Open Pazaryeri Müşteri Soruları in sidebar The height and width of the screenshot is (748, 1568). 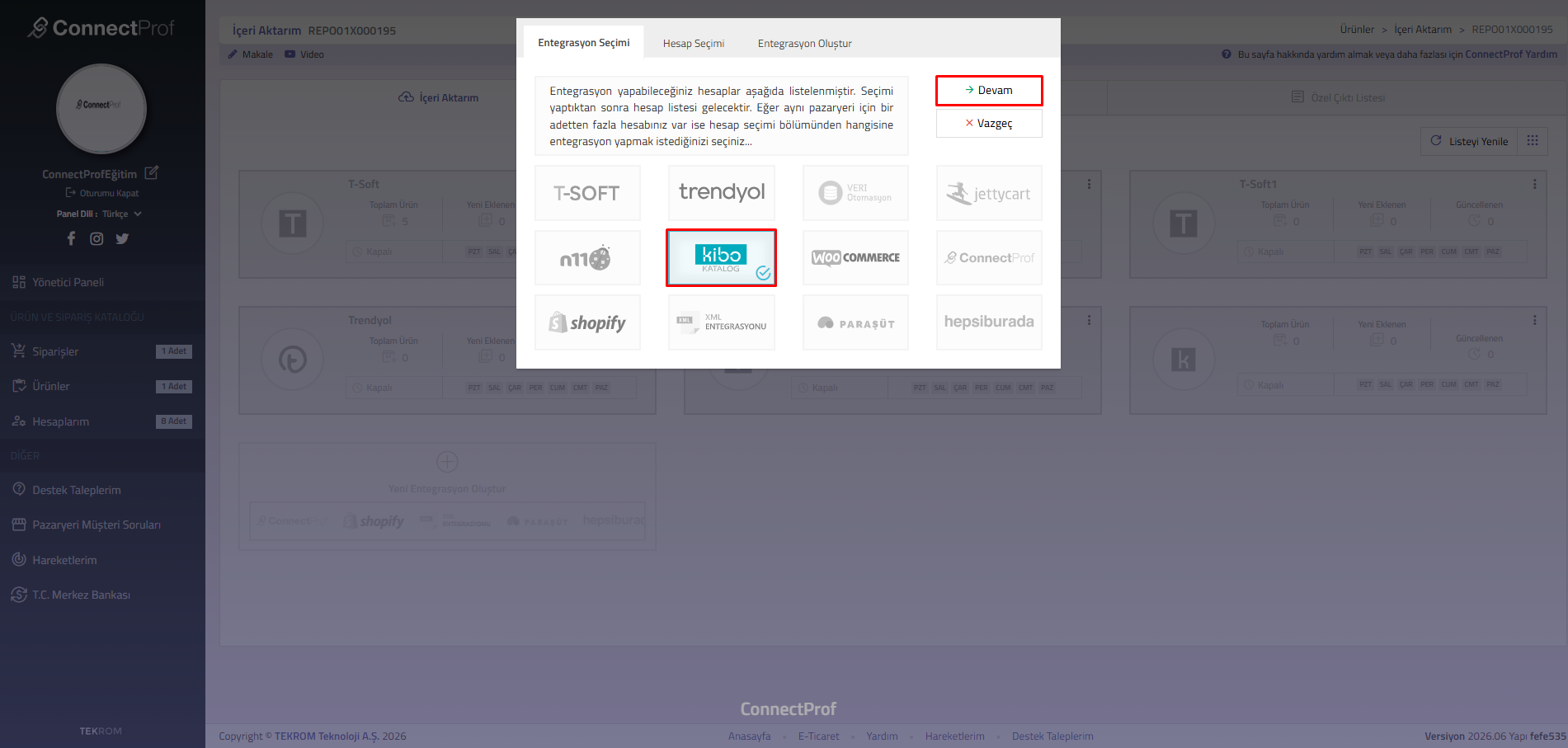pyautogui.click(x=102, y=525)
